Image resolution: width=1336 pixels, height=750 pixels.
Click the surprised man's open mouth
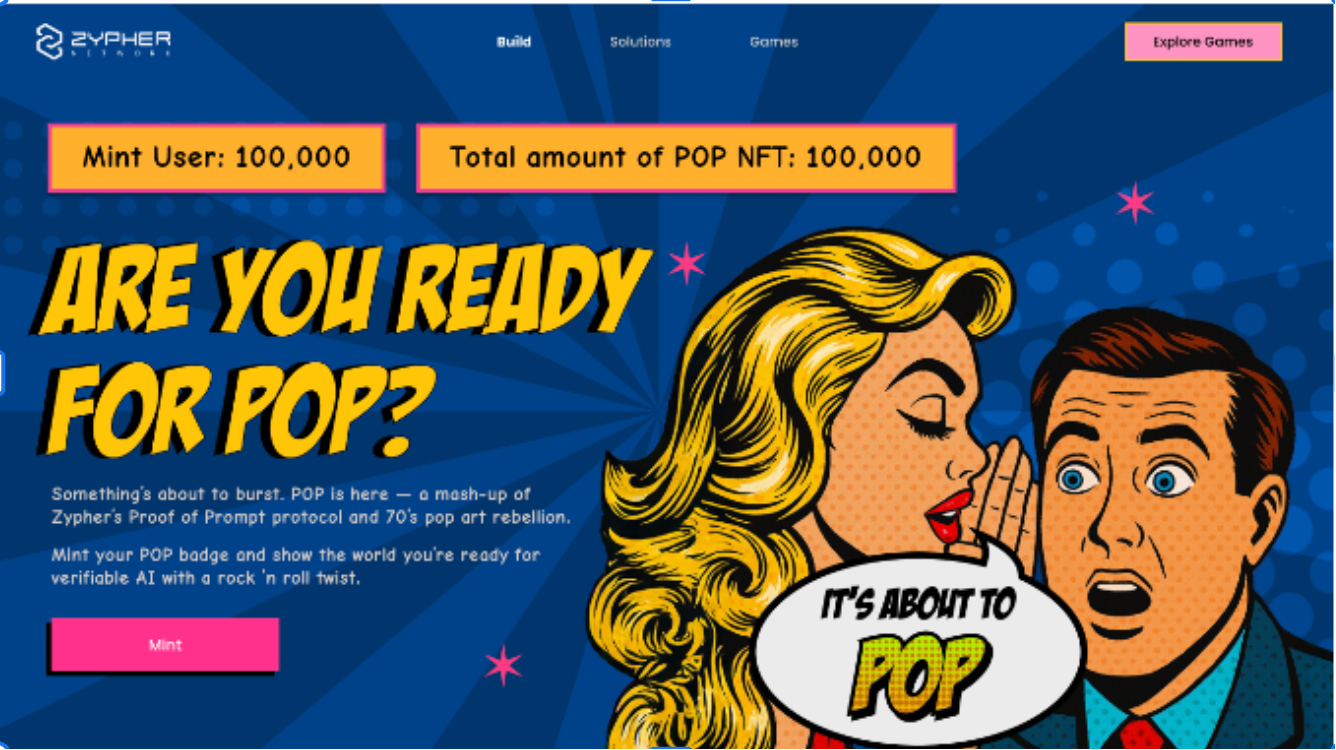pyautogui.click(x=1117, y=595)
